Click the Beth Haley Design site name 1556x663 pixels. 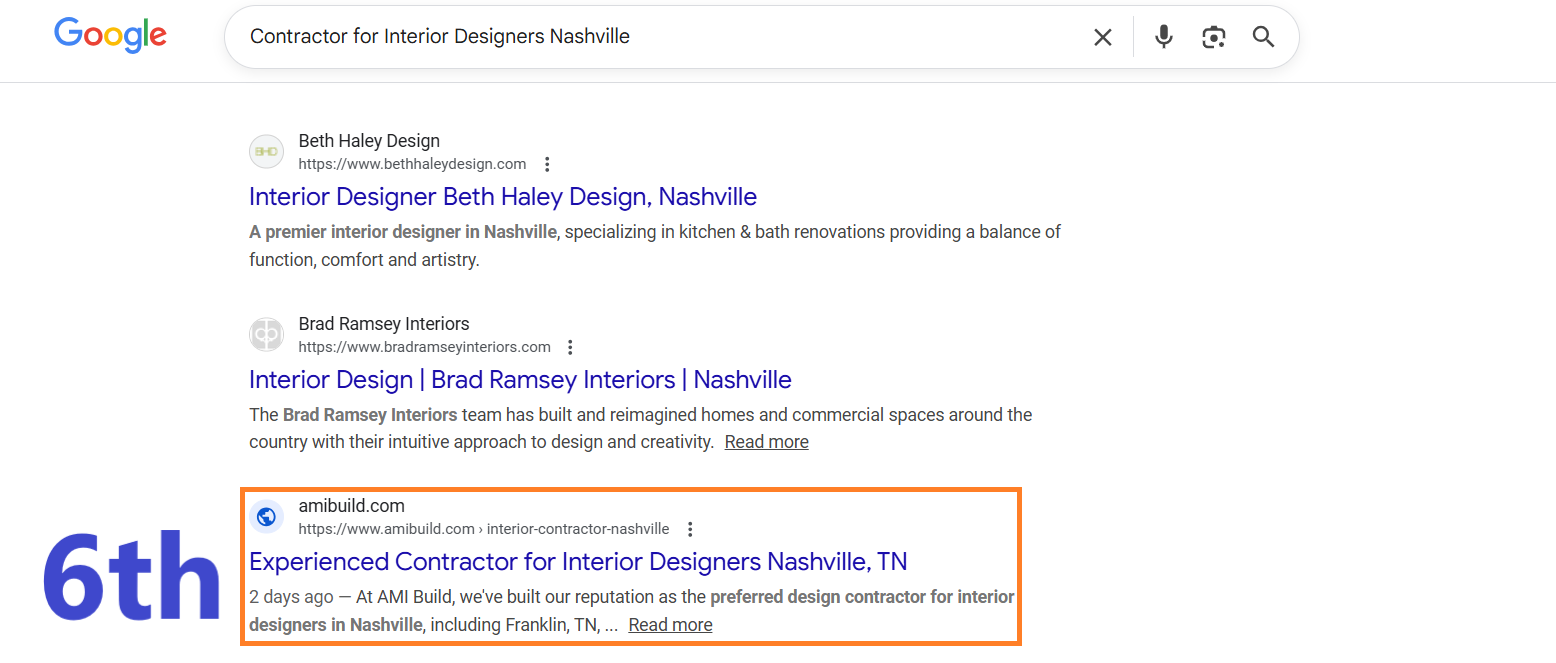coord(369,141)
